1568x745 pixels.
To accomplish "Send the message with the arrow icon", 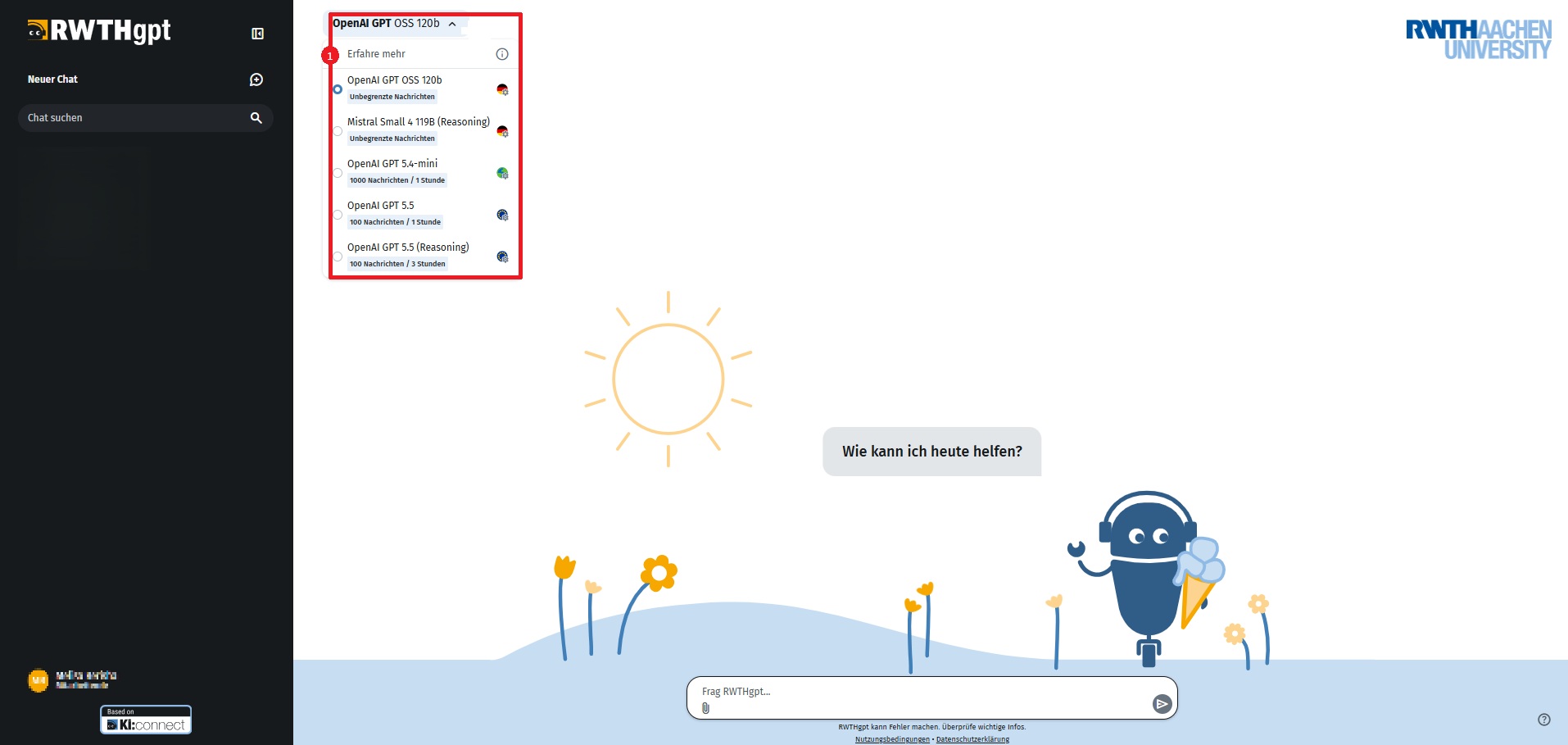I will tap(1162, 703).
